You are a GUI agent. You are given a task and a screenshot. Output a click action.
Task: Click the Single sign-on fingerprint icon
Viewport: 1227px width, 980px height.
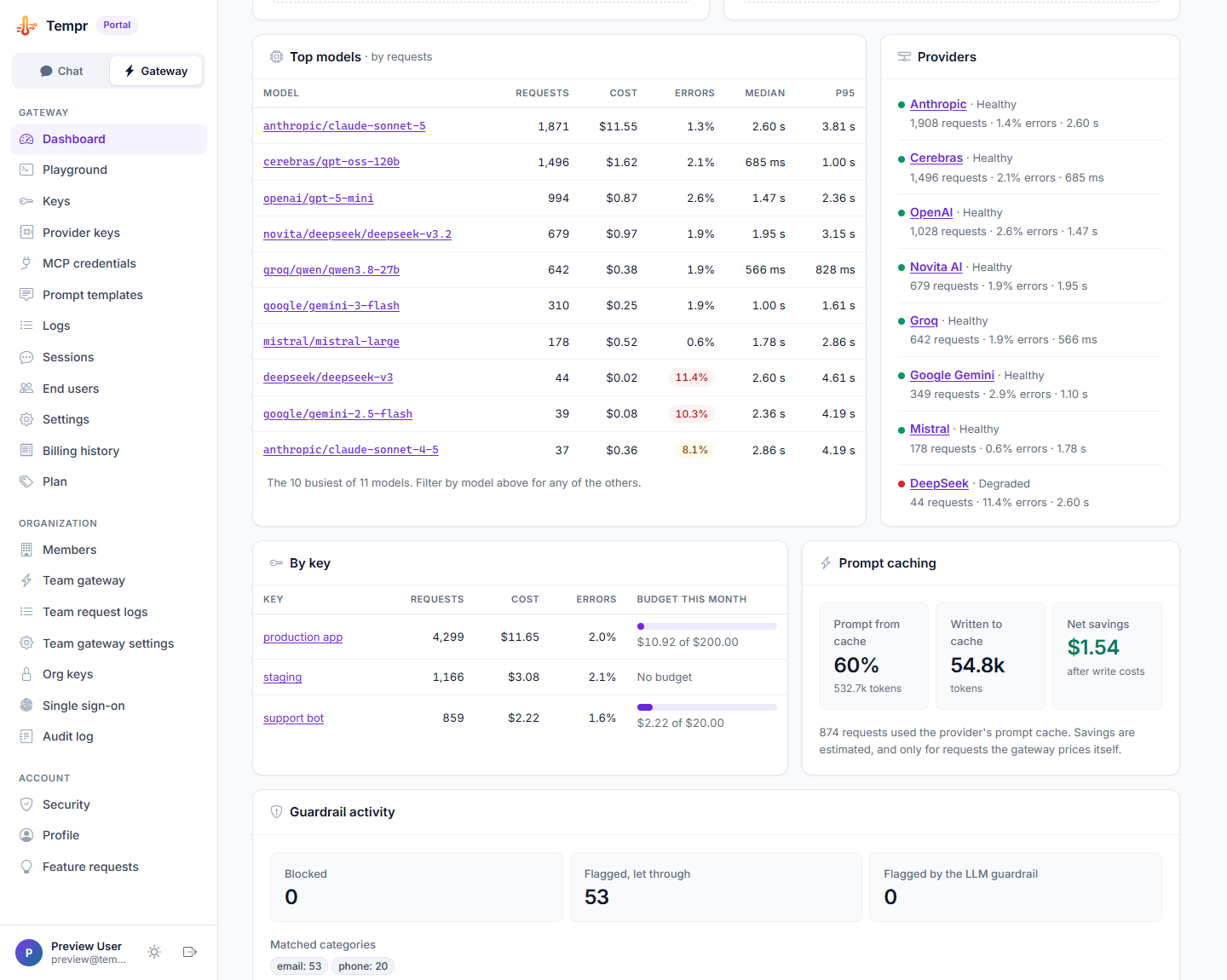[26, 706]
